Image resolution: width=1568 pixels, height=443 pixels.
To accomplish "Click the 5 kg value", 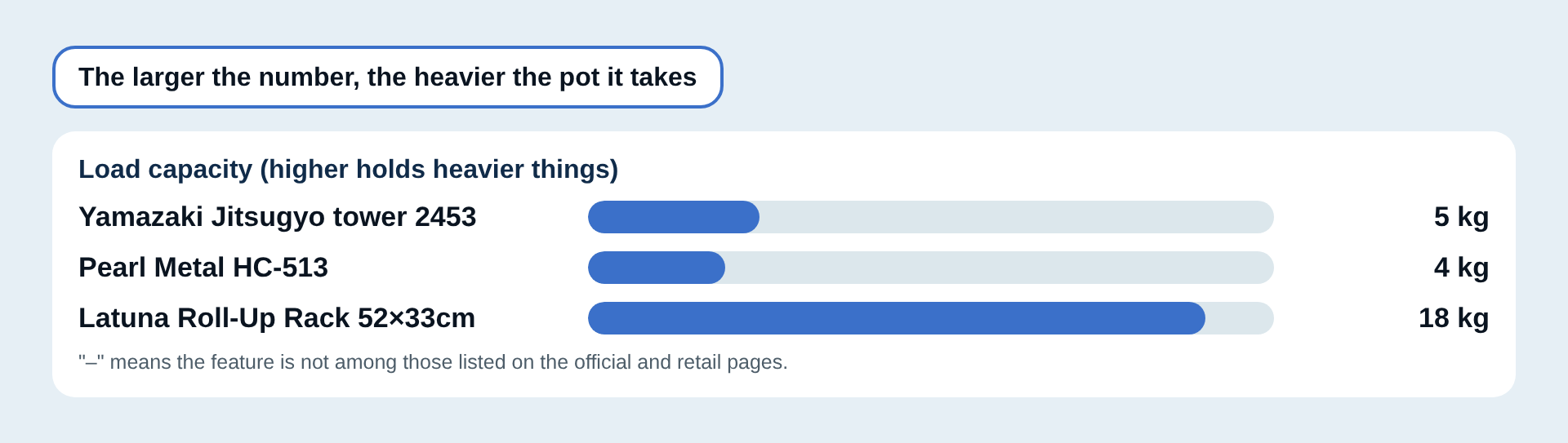I will tap(1461, 217).
